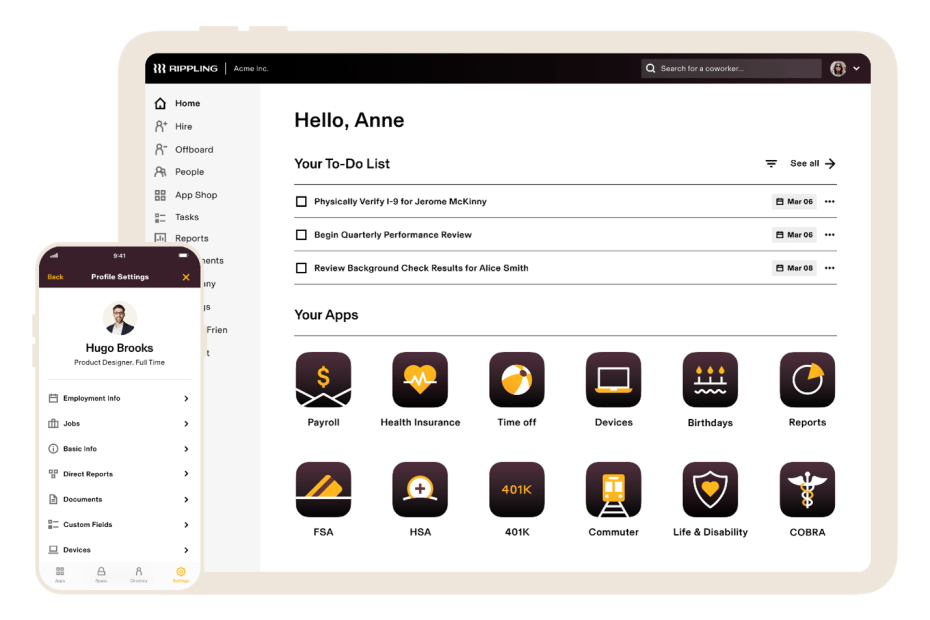Check the Review Background Check Results box
The height and width of the screenshot is (620, 930).
click(x=301, y=268)
